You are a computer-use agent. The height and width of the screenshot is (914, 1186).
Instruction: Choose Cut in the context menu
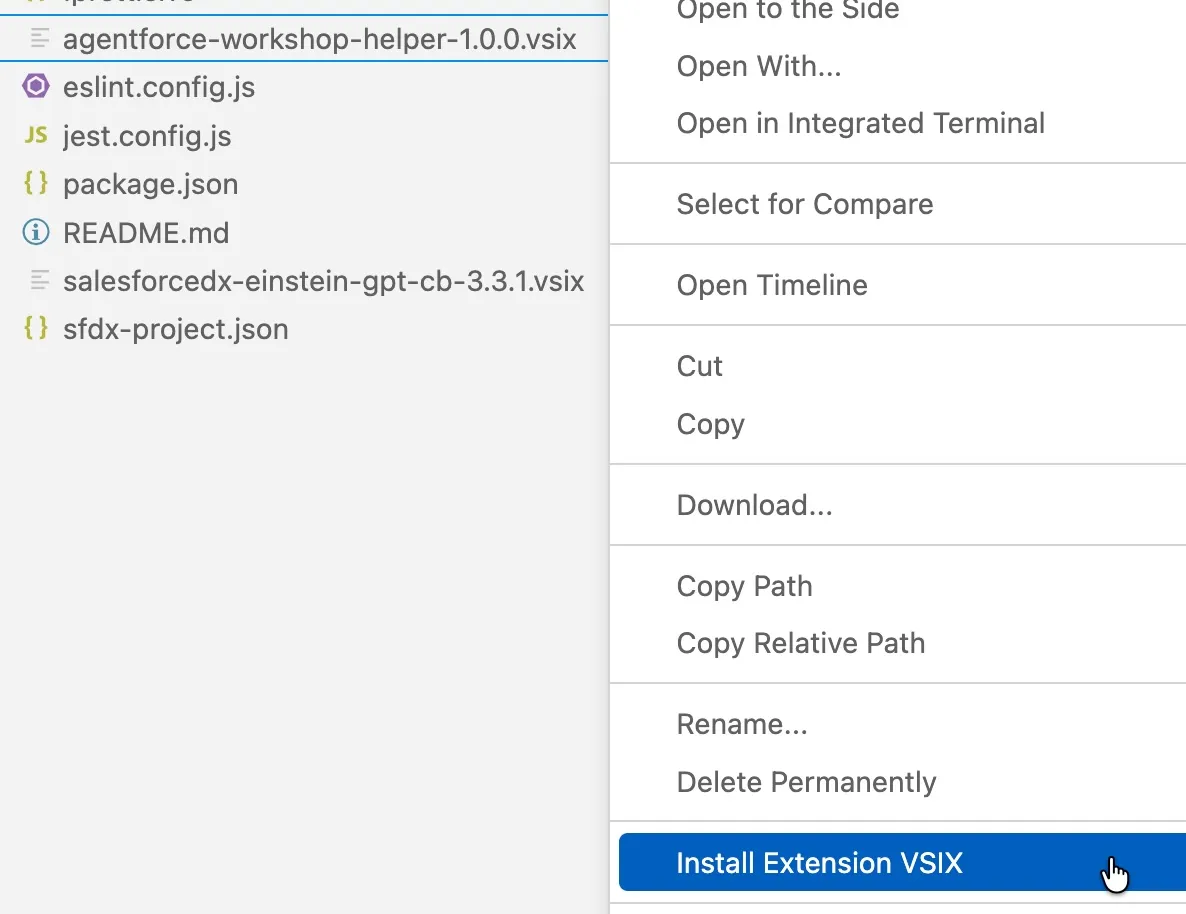(699, 366)
